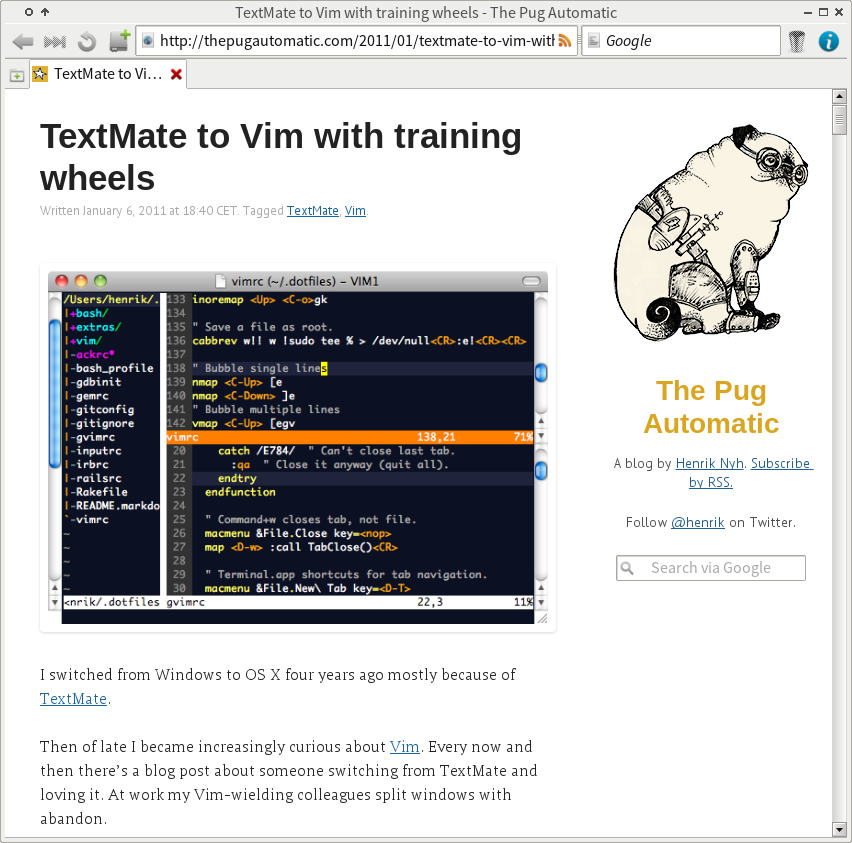Viewport: 852px width, 843px height.
Task: Close the TextMate to Vi... tab
Action: click(x=176, y=74)
